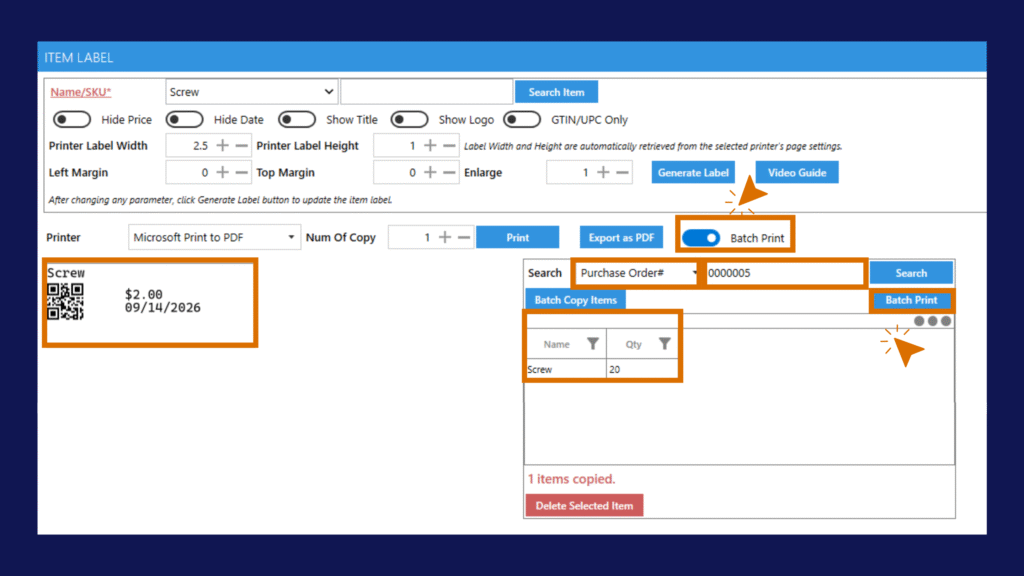Enable the Show Logo switch
Screen dimensions: 1024x576
pyautogui.click(x=409, y=120)
